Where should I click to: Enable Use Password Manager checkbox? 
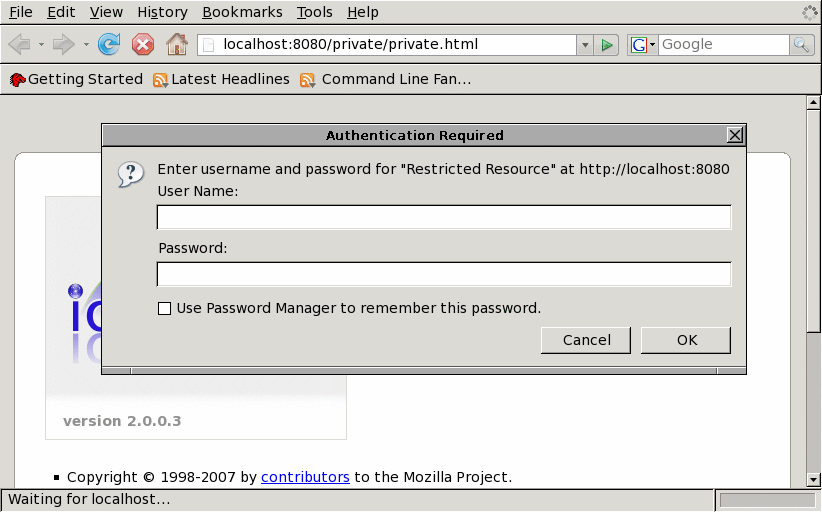point(165,309)
